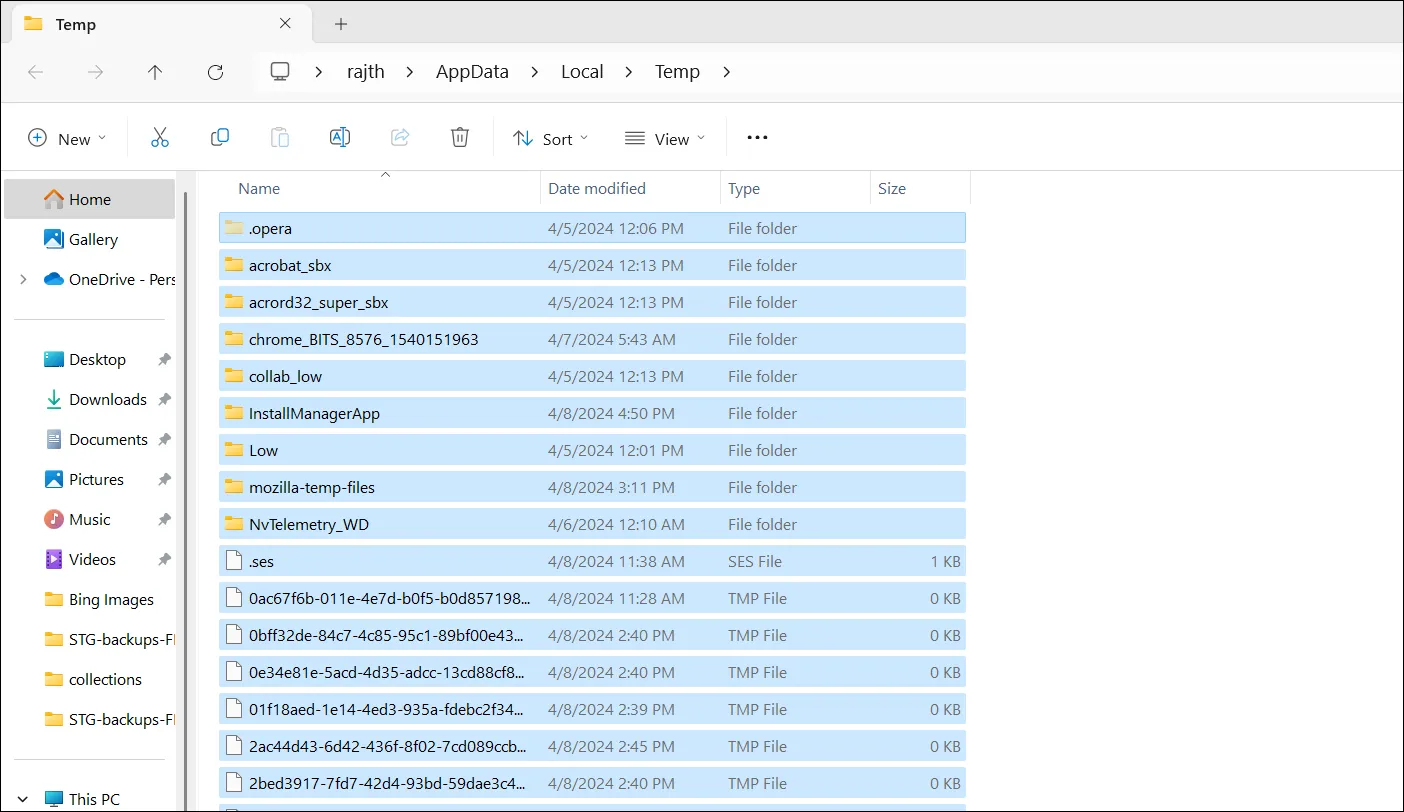Screen dimensions: 1404x812
Task: Open Downloads in the navigation pane
Action: (107, 400)
